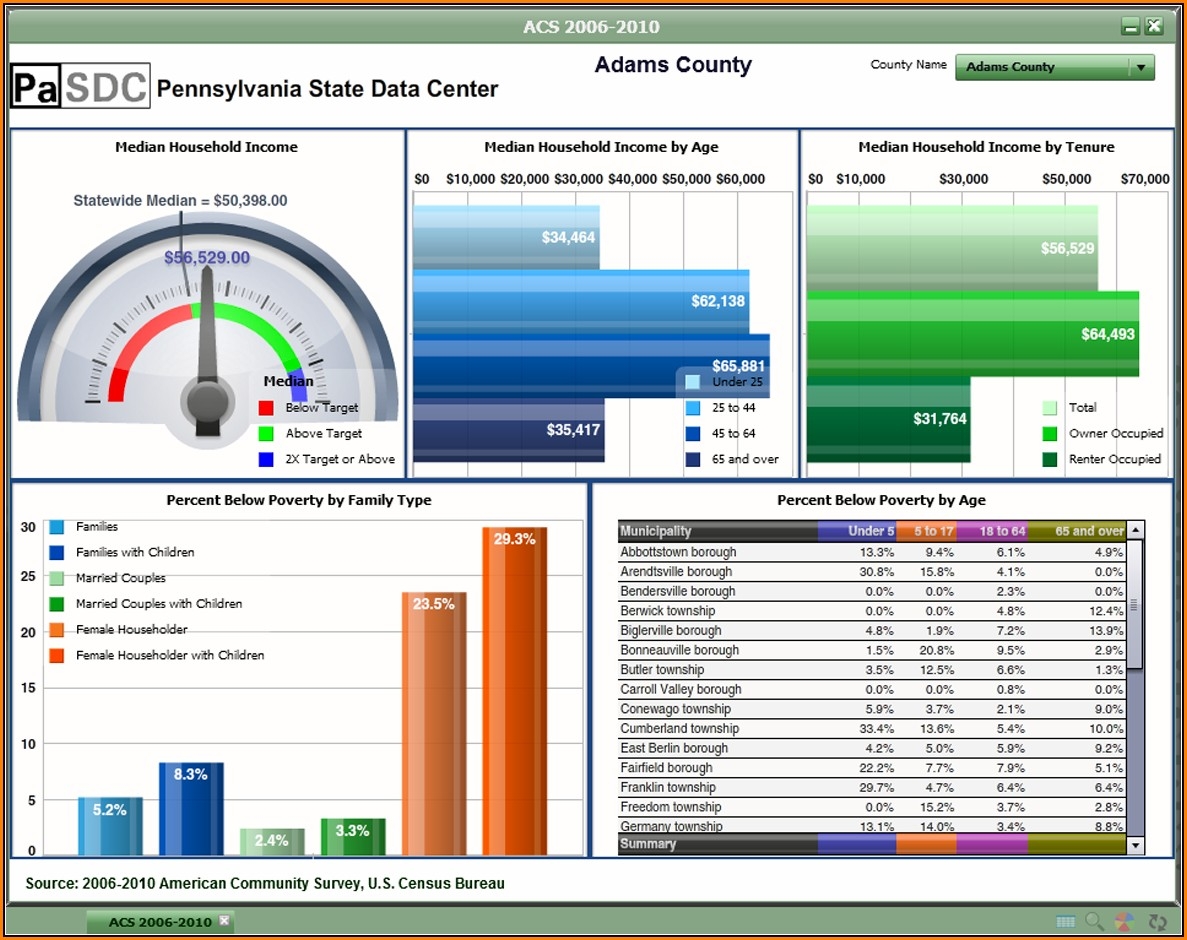The height and width of the screenshot is (940, 1187).
Task: Close the ACS 2006-2010 bottom tab
Action: (224, 920)
